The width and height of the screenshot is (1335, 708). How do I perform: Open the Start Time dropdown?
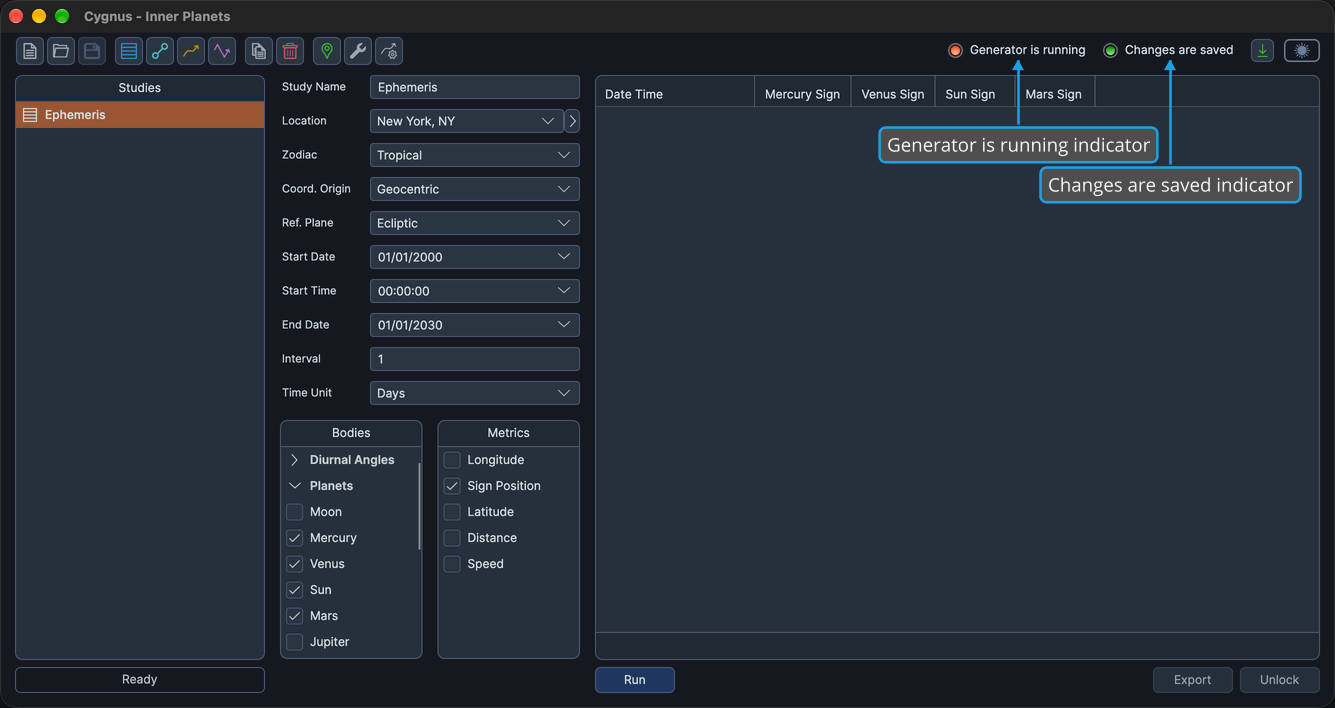475,291
